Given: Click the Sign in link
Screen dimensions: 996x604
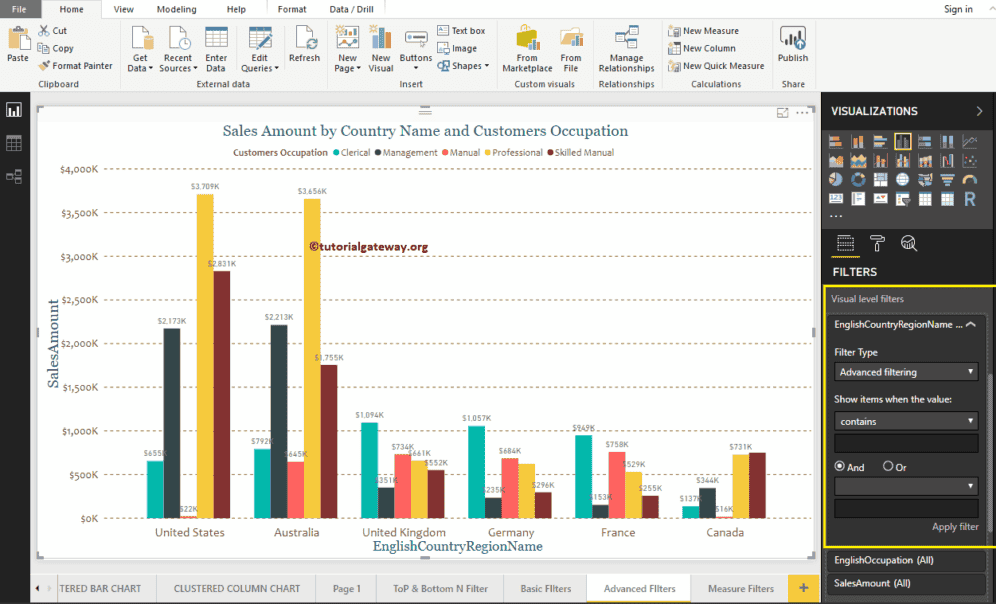Looking at the screenshot, I should (957, 9).
